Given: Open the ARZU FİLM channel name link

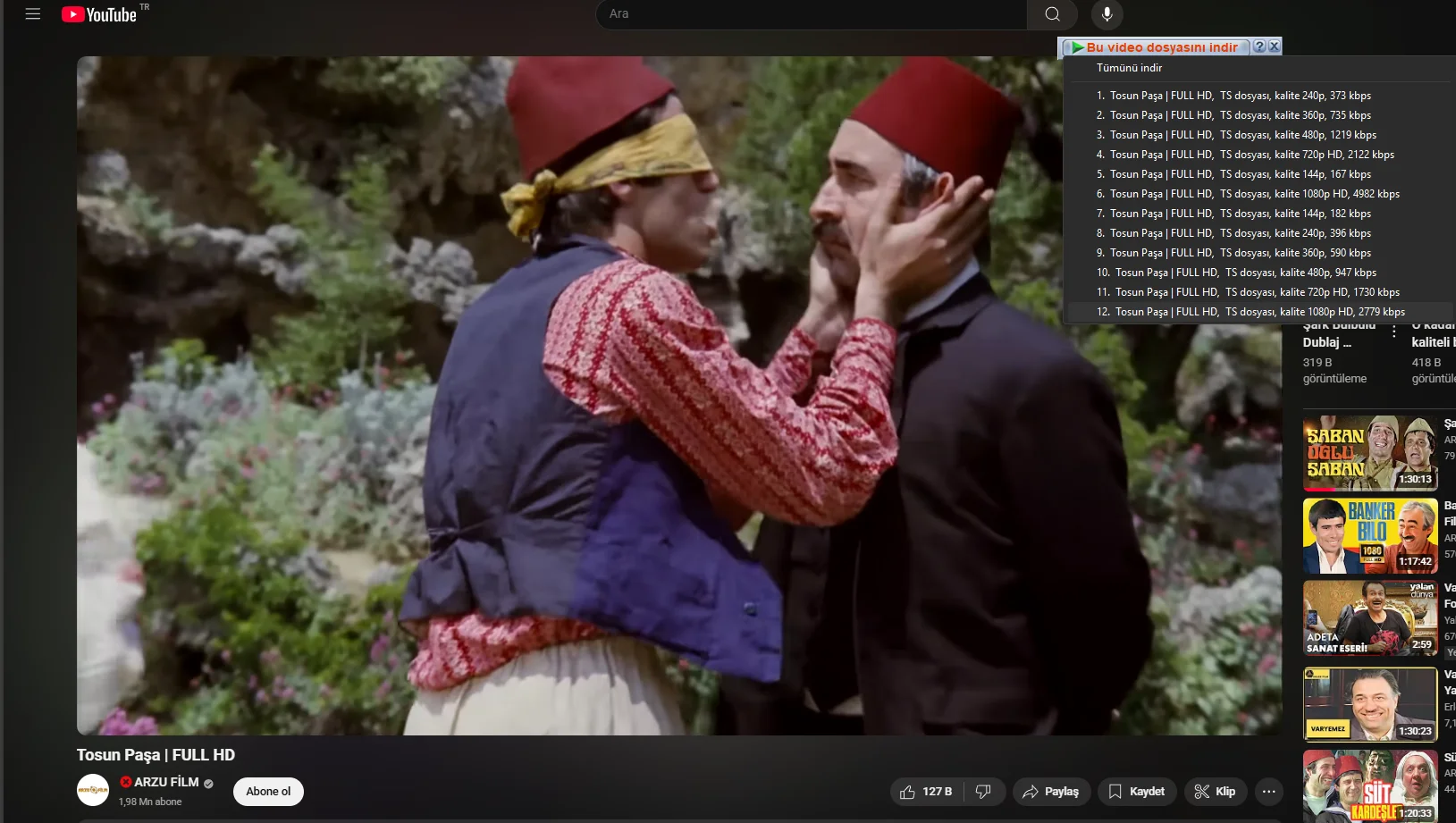Looking at the screenshot, I should [166, 782].
